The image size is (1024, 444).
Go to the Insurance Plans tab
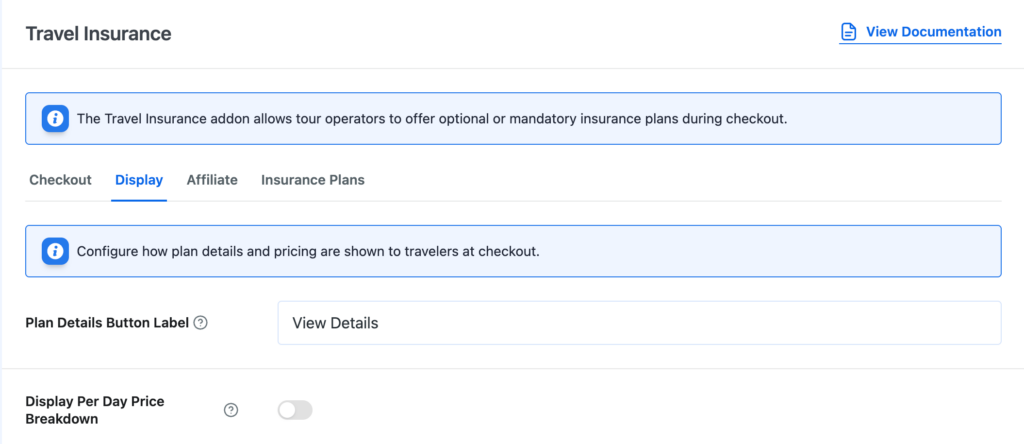pyautogui.click(x=313, y=180)
